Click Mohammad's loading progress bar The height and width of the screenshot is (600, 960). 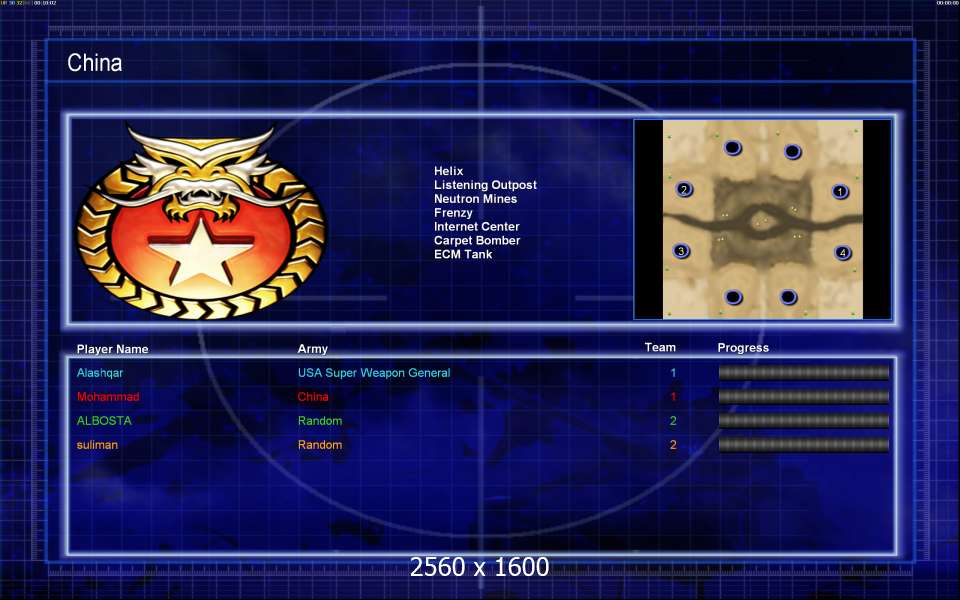tap(804, 397)
